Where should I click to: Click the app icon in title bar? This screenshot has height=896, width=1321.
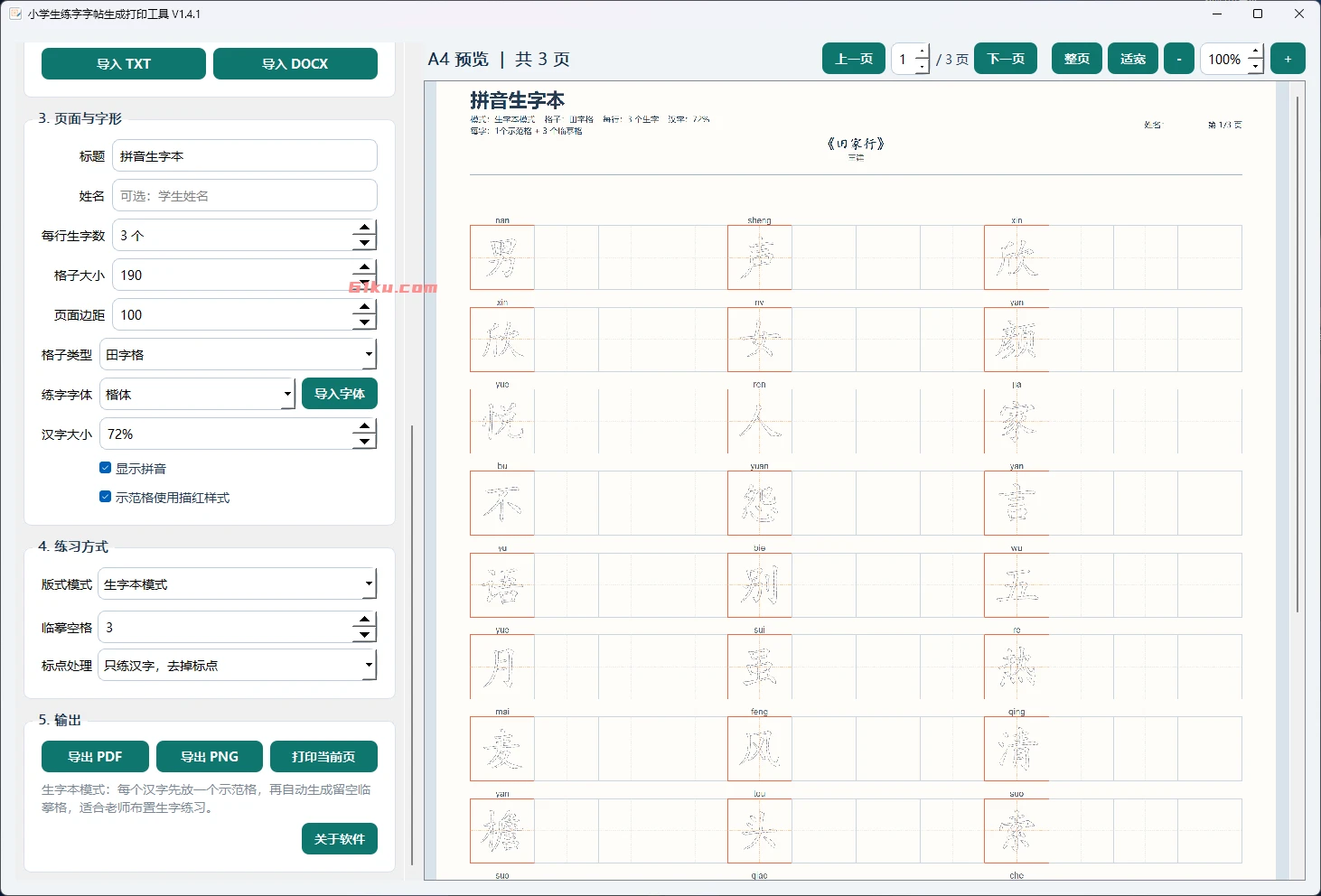(x=15, y=14)
